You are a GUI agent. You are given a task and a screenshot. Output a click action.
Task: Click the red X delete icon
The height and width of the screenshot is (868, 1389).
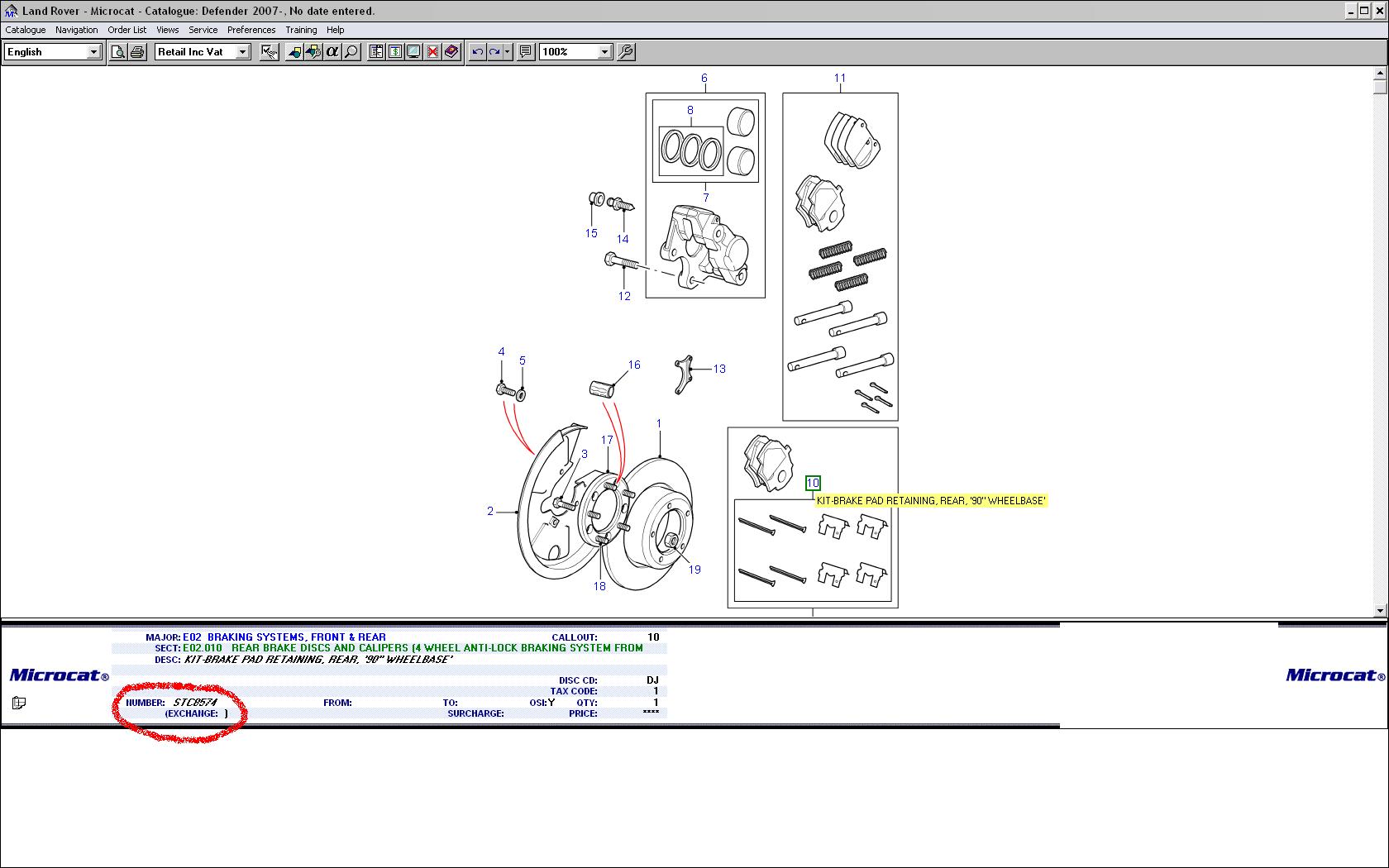[433, 52]
